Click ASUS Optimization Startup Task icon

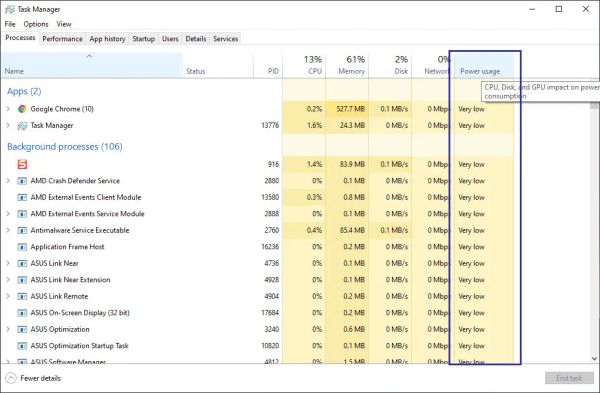(x=22, y=346)
